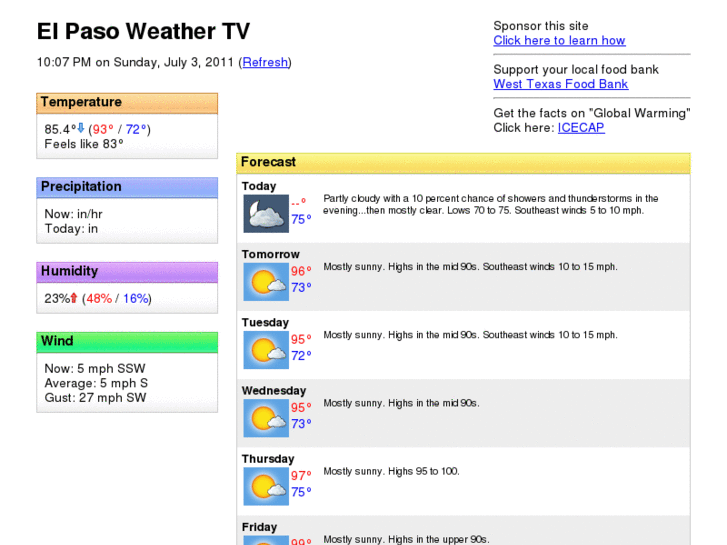The image size is (727, 545).
Task: Click Thursday's low temperature 75°
Action: click(301, 492)
